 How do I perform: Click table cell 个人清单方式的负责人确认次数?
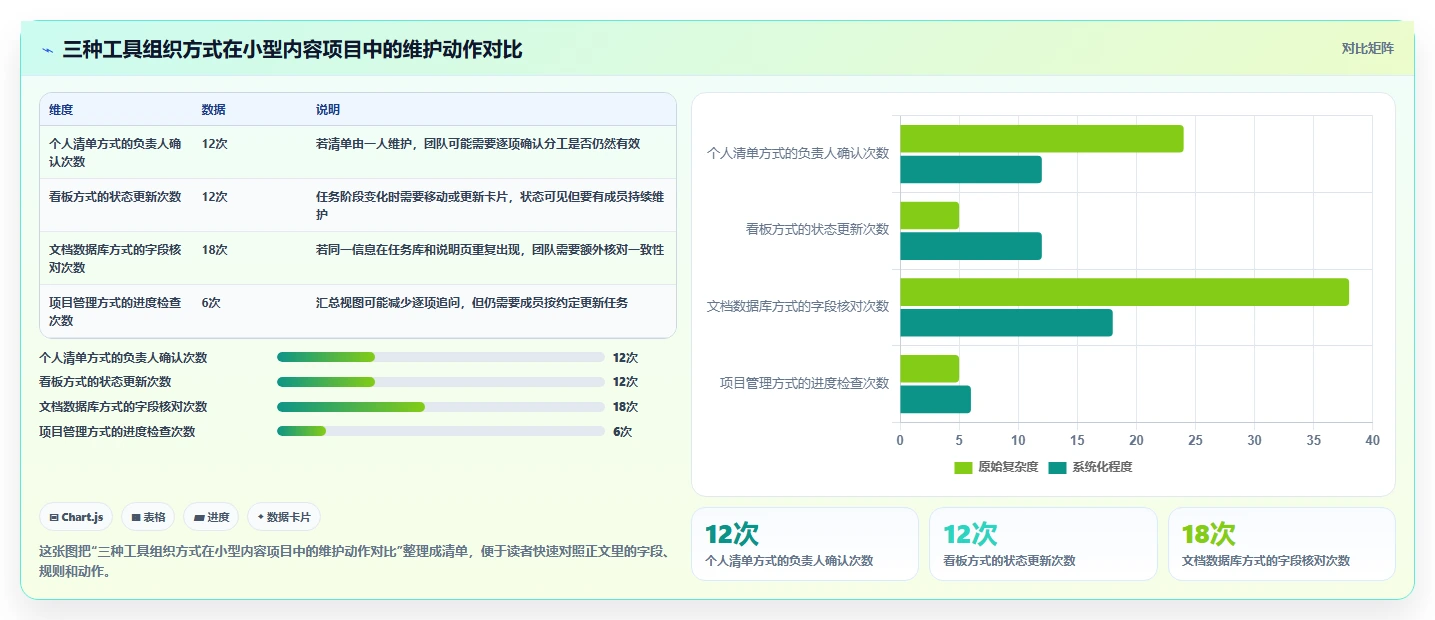[116, 152]
